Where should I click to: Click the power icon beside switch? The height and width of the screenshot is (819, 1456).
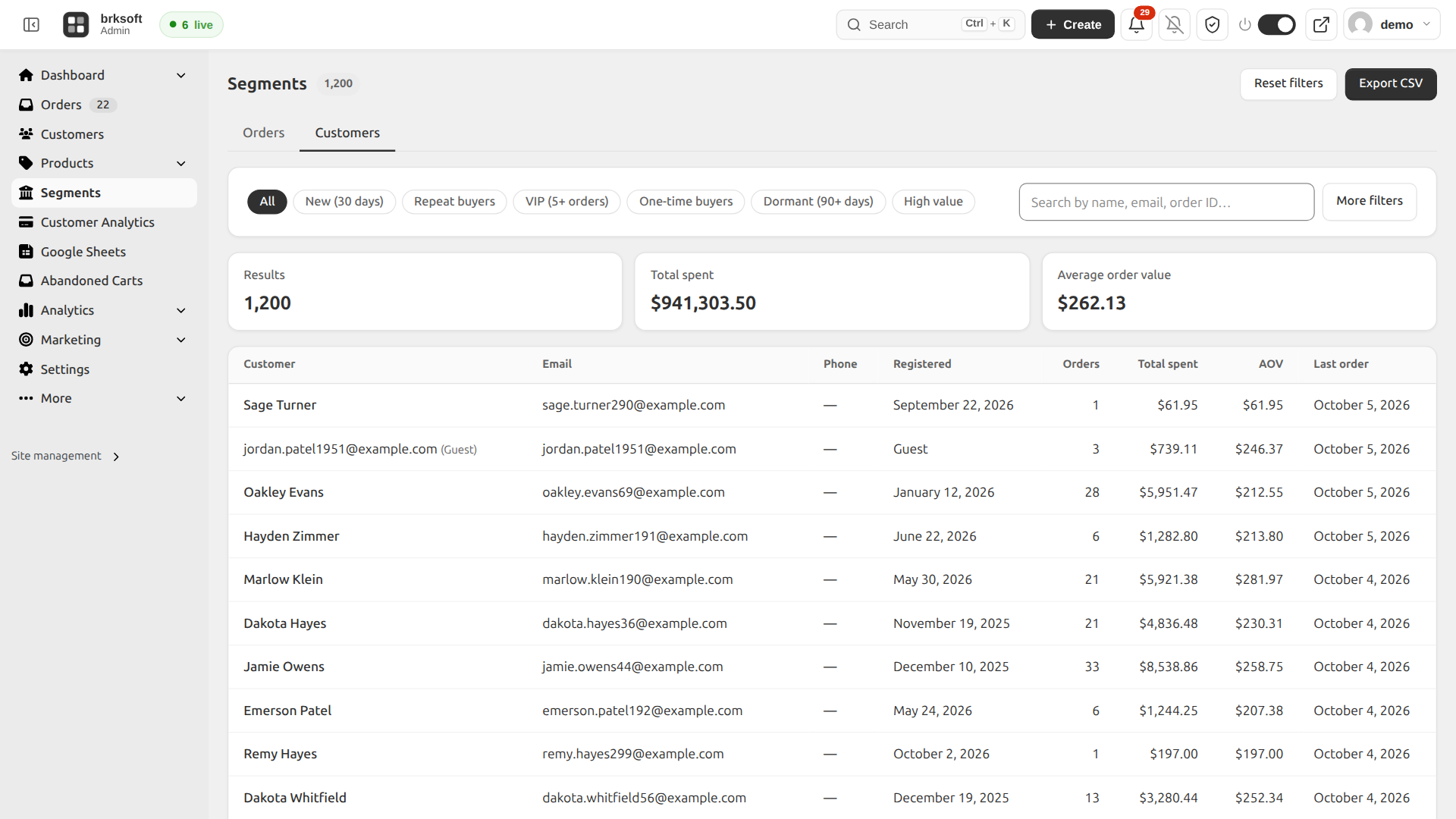click(1244, 25)
